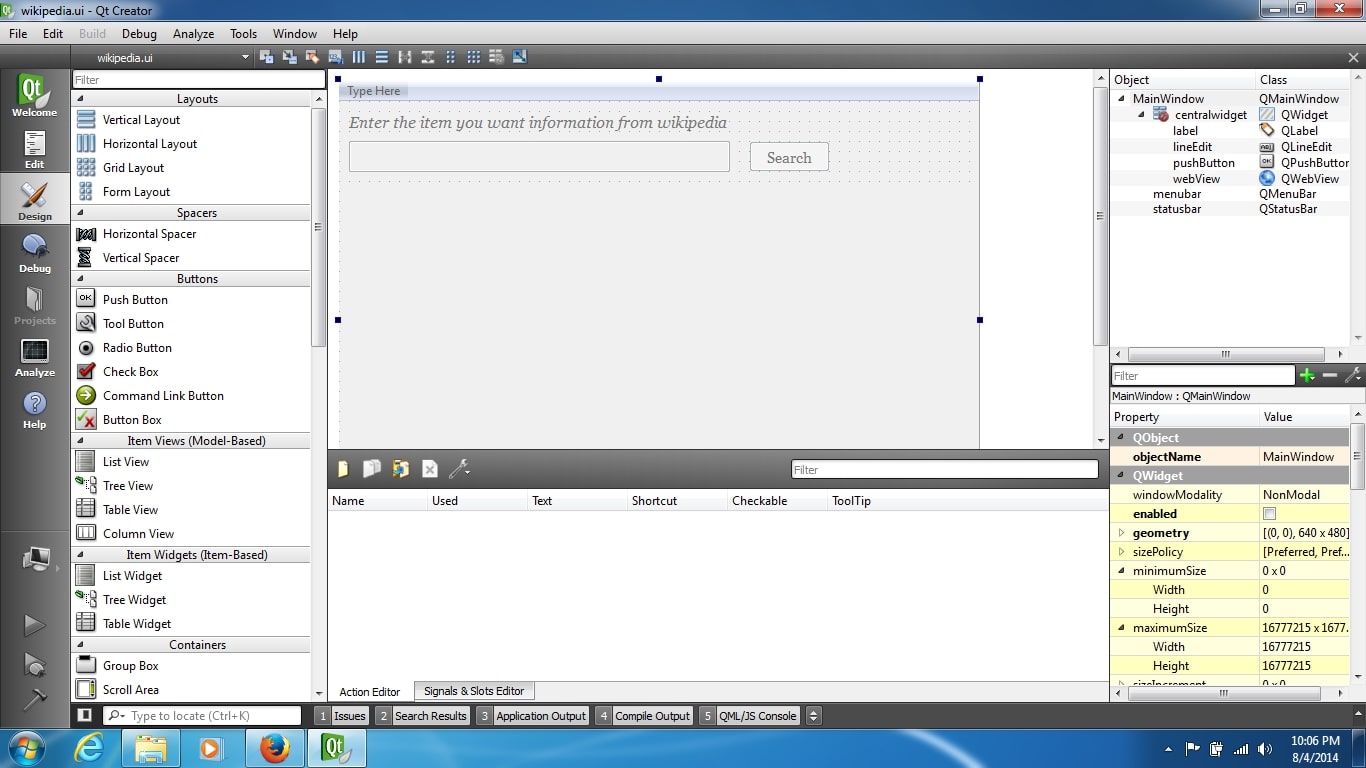The width and height of the screenshot is (1366, 768).
Task: Switch to Welcome mode in the sidebar
Action: click(34, 96)
